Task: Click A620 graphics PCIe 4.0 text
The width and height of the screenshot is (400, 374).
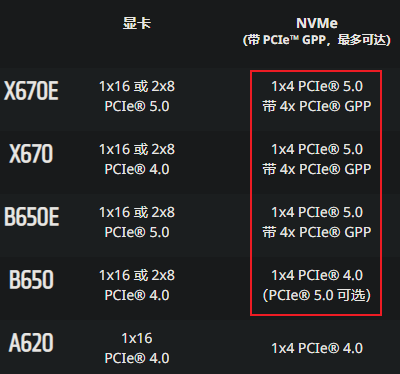Action: [137, 358]
